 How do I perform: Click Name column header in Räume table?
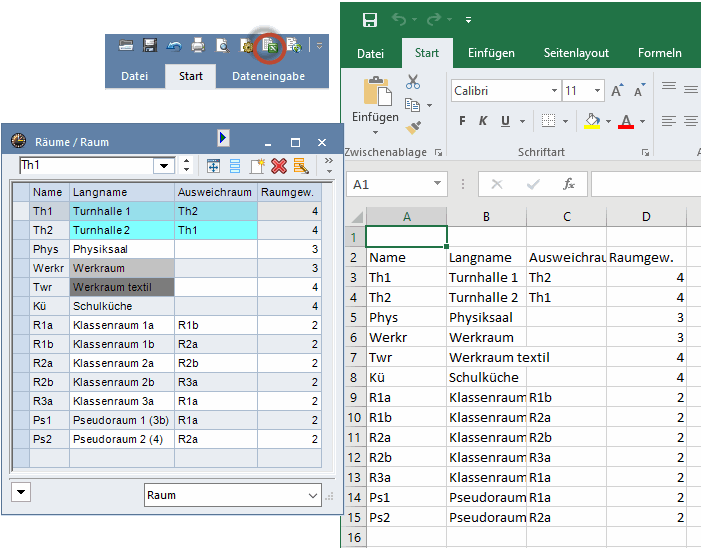click(x=49, y=192)
